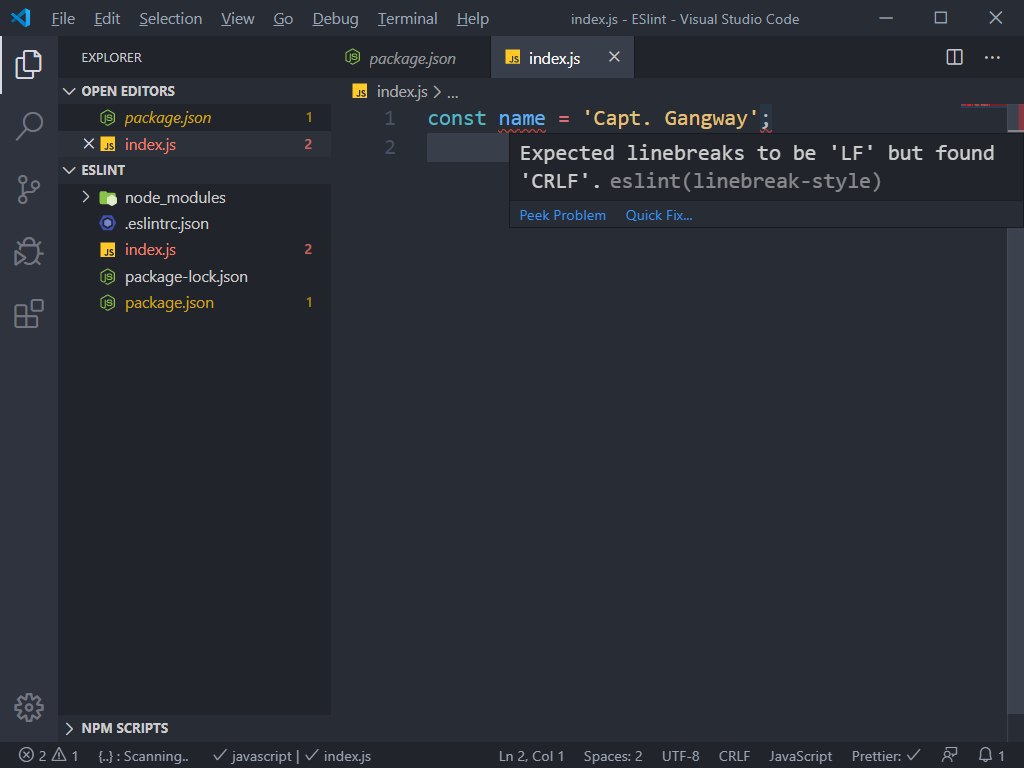This screenshot has height=768, width=1024.
Task: Change indentation via Spaces: 2
Action: point(613,756)
